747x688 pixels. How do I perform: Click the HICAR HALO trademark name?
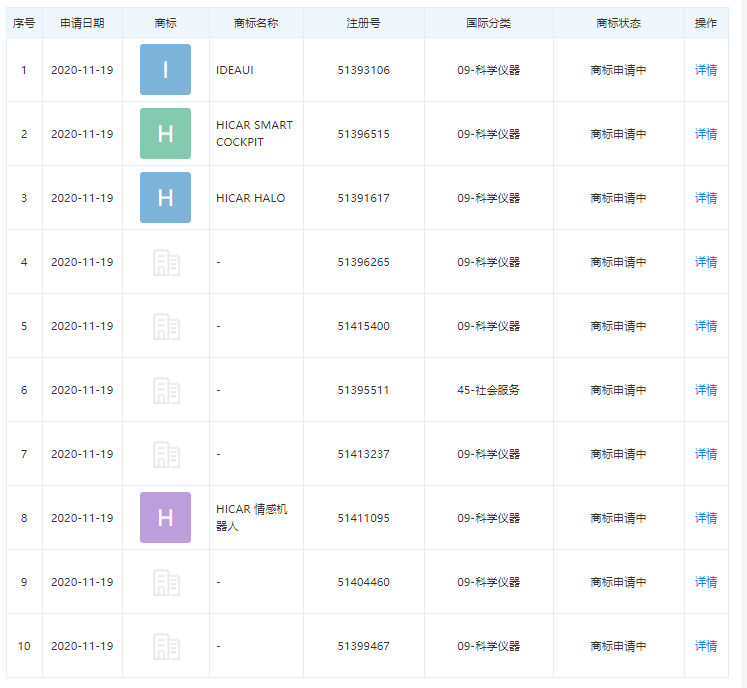pyautogui.click(x=250, y=198)
